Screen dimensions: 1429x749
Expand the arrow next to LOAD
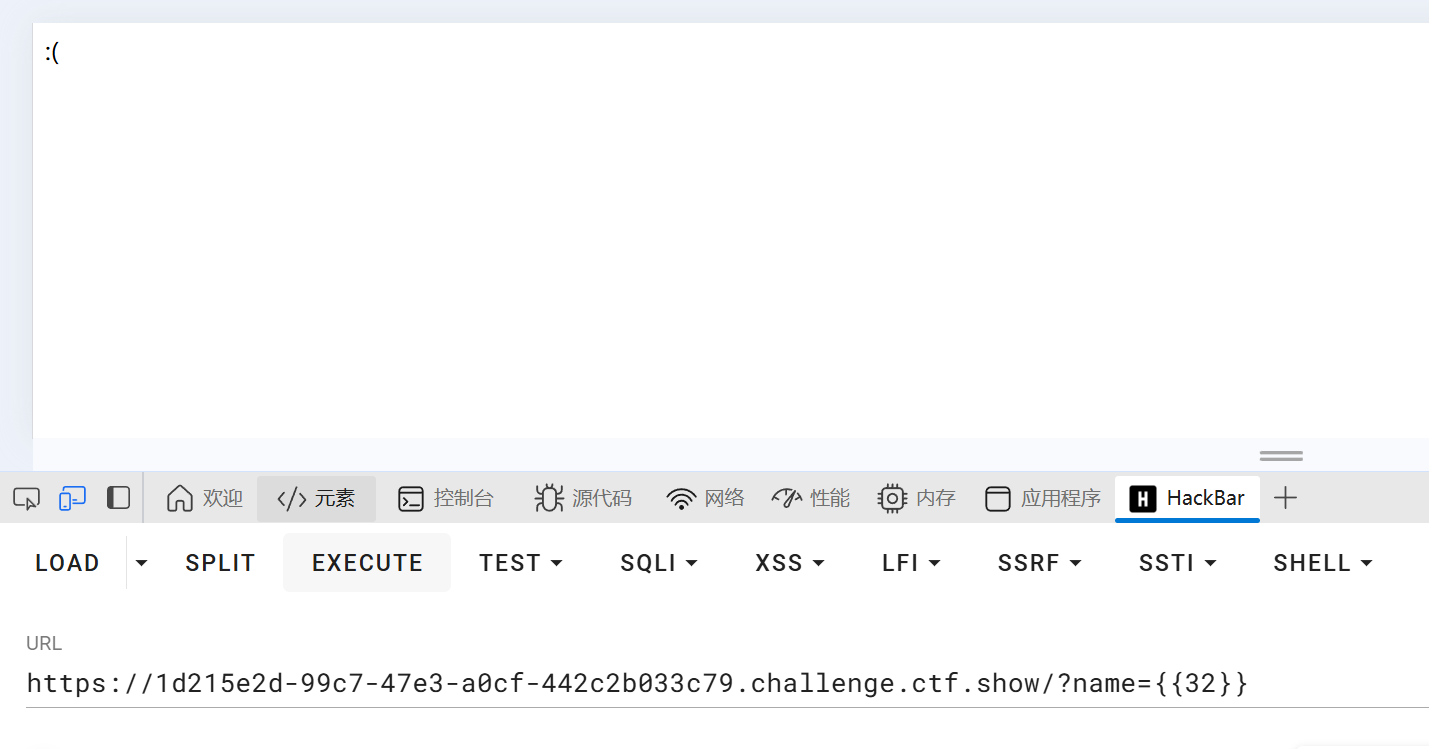coord(141,563)
